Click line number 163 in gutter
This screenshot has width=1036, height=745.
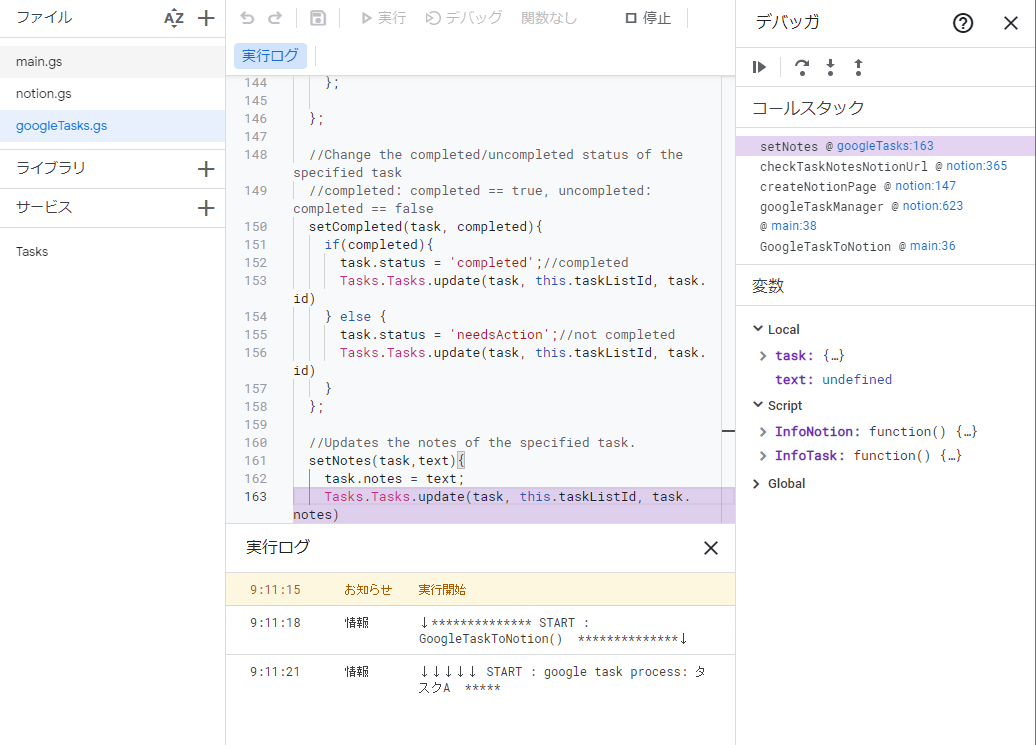256,497
